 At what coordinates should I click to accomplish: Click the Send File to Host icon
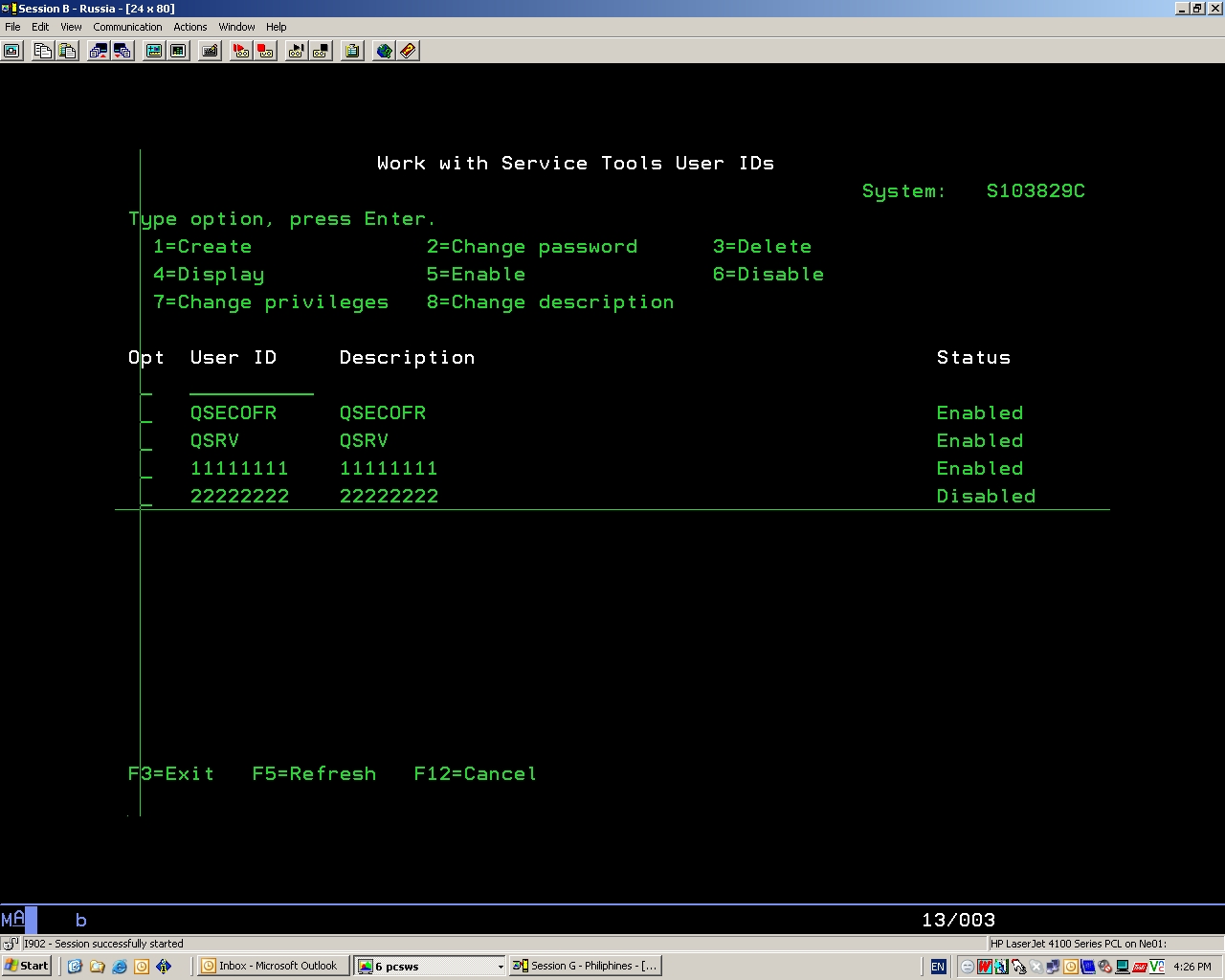(x=98, y=51)
